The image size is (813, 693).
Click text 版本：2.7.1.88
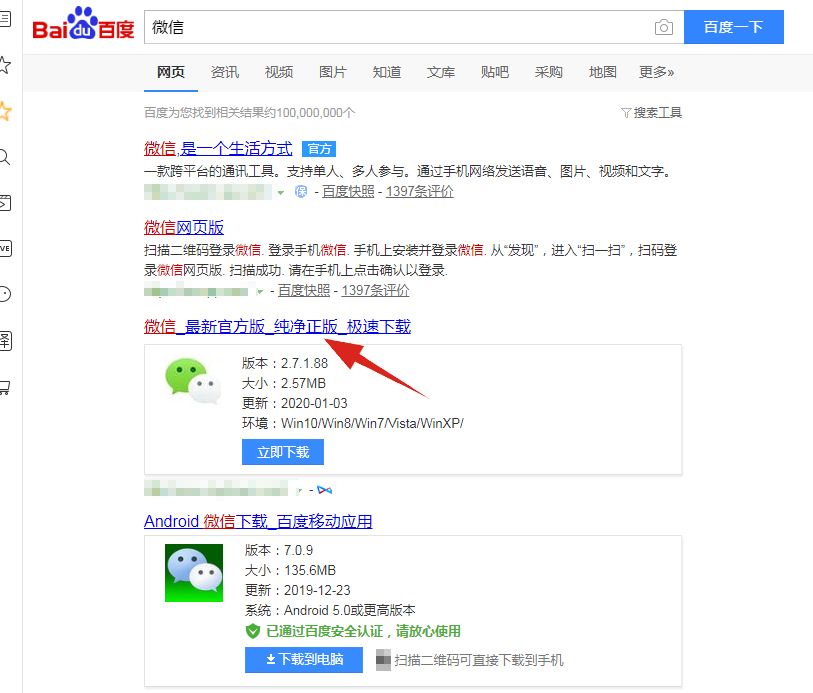285,363
